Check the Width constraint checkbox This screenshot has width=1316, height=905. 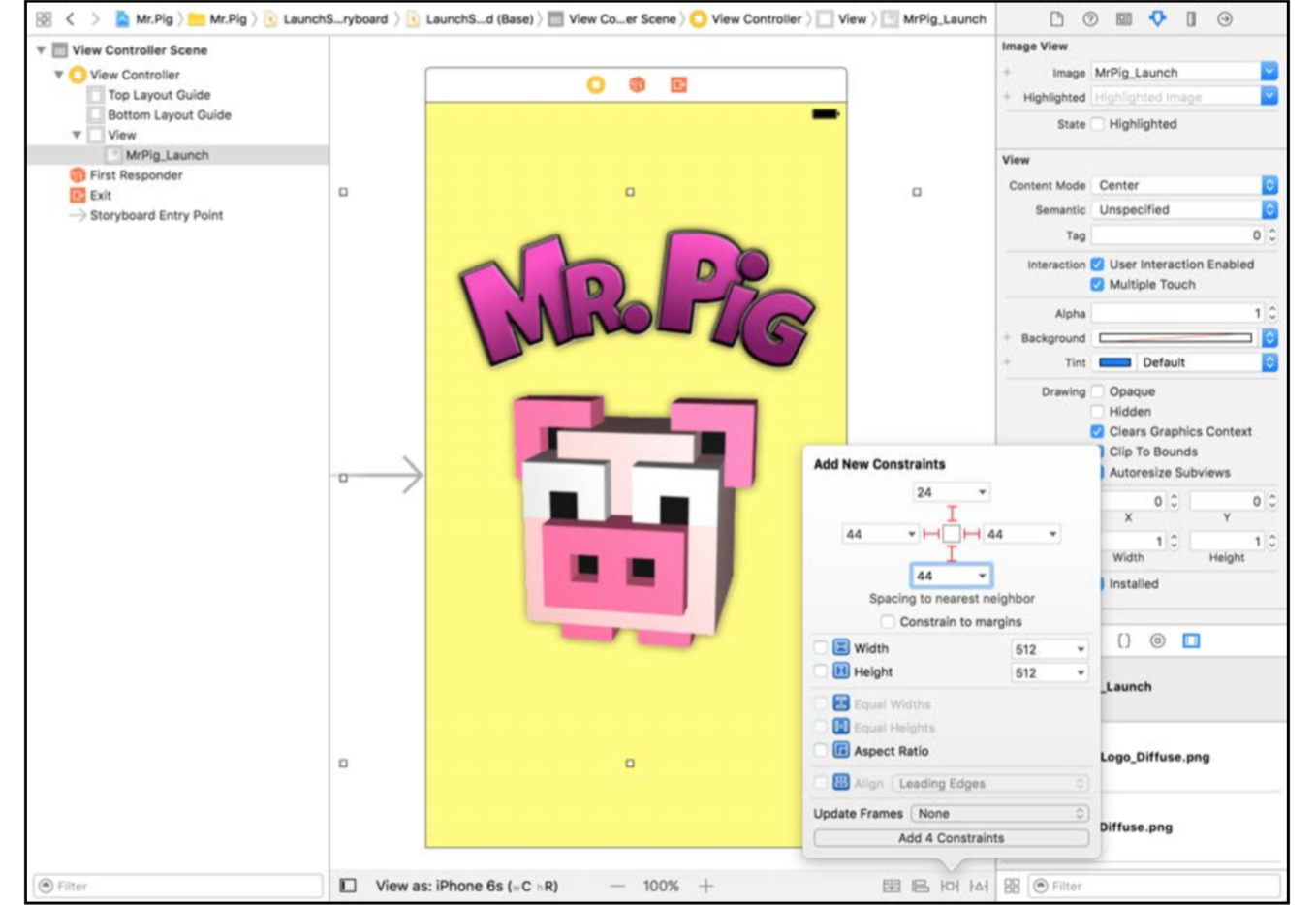tap(821, 648)
